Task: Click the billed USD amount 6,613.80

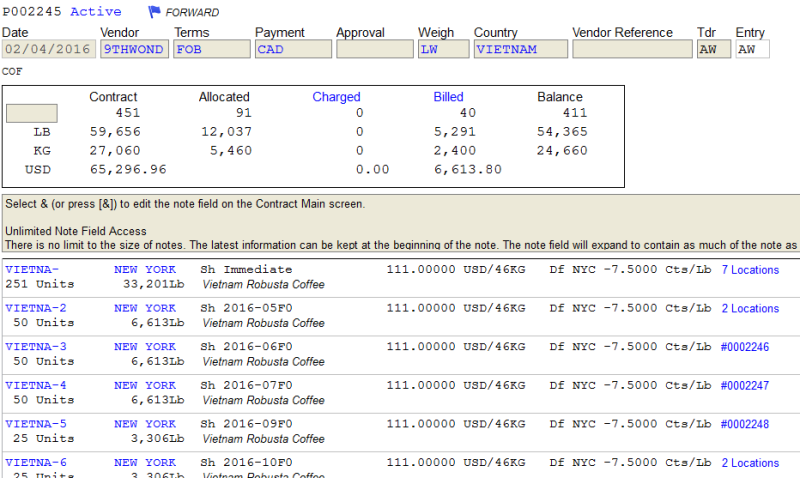Action: pyautogui.click(x=468, y=169)
